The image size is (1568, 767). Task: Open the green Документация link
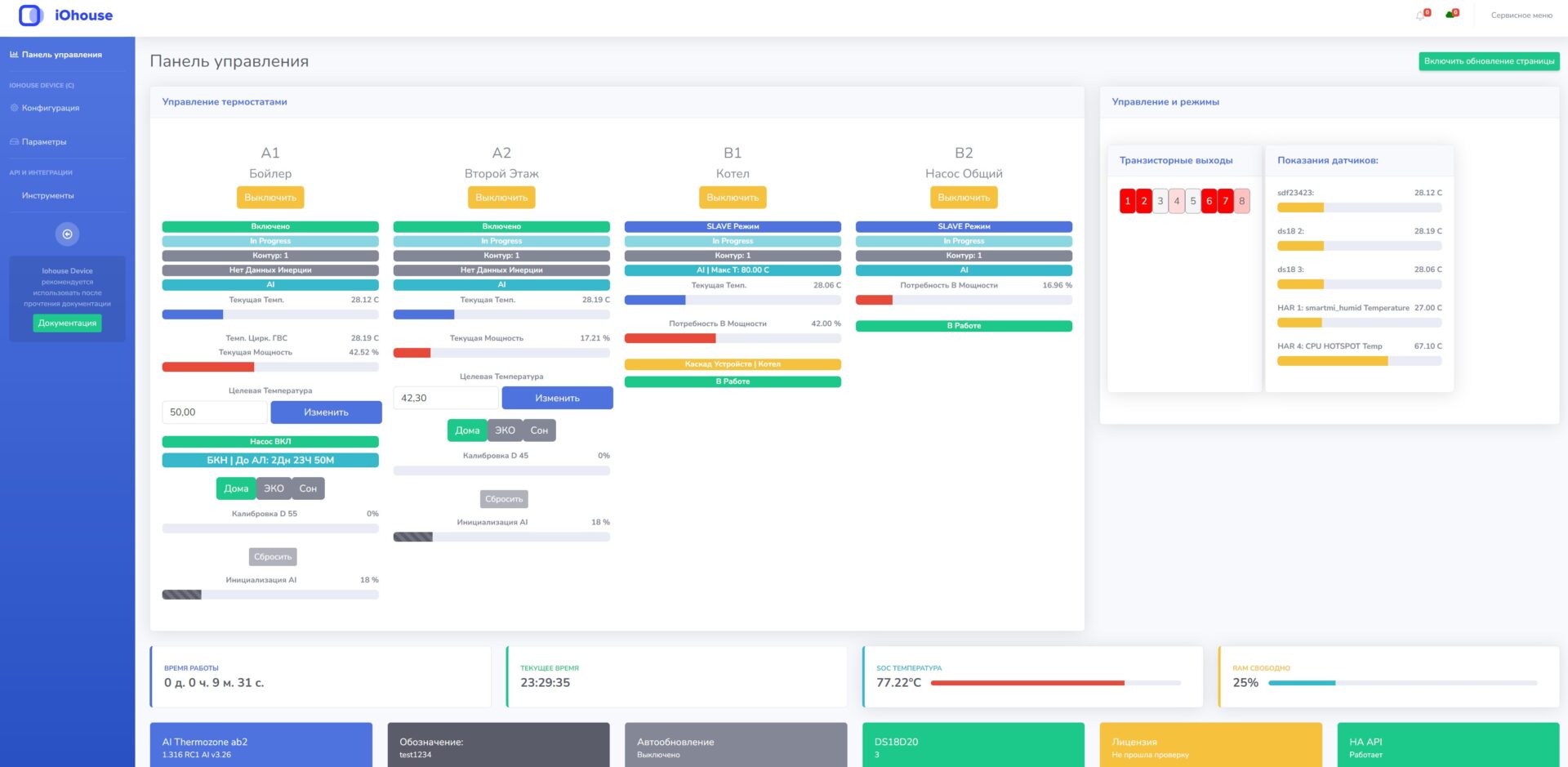[x=67, y=323]
